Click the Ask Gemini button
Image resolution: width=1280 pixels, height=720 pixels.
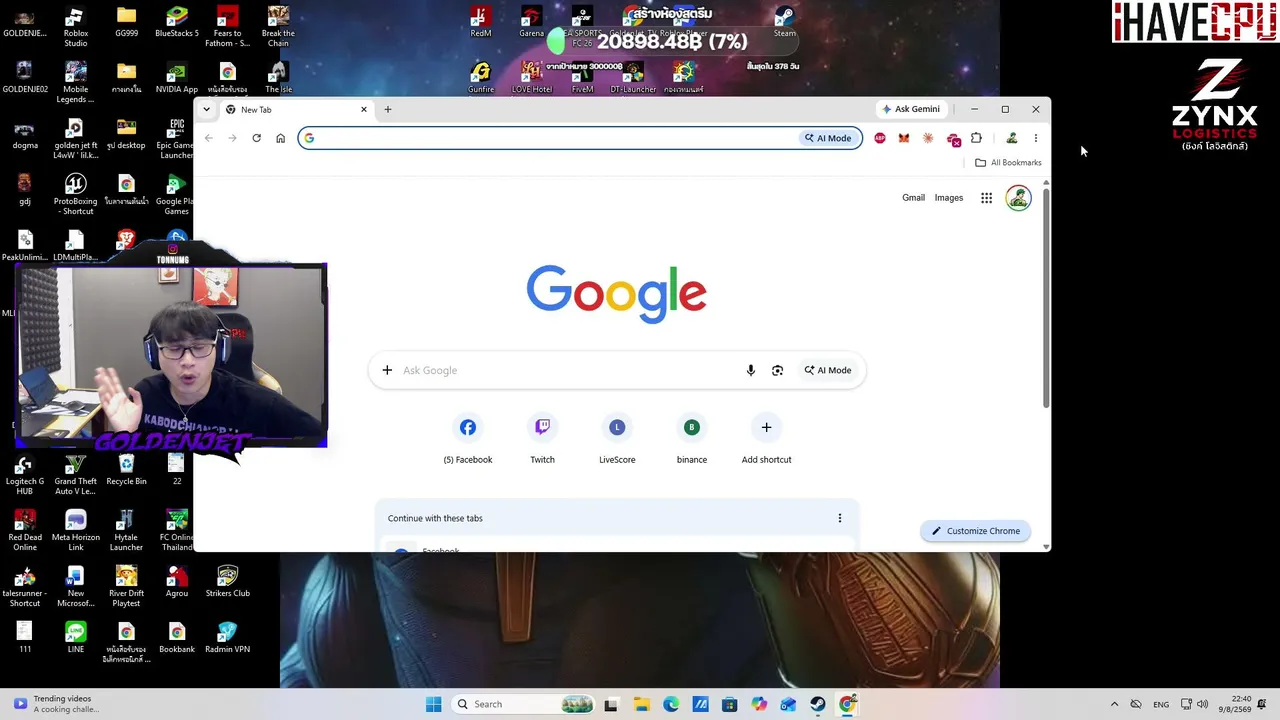pos(911,109)
